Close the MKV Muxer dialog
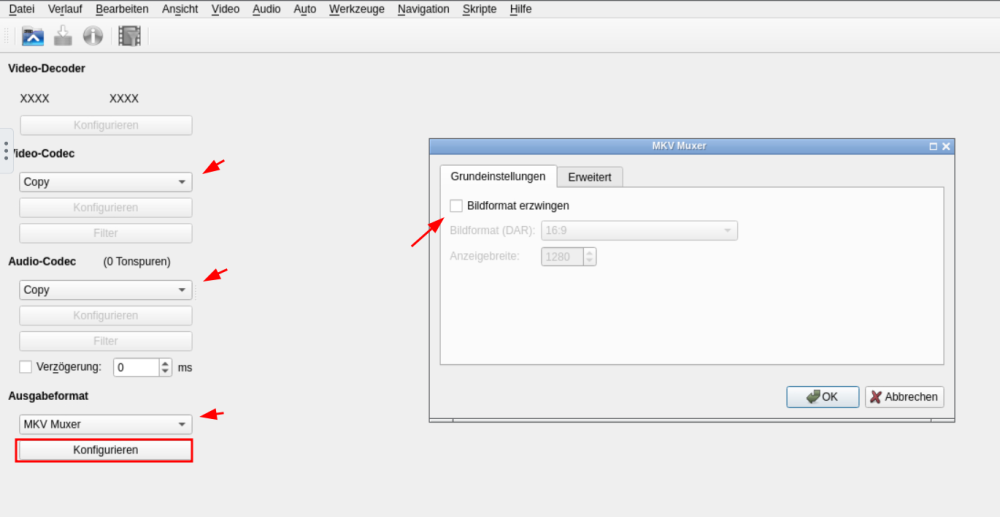This screenshot has height=517, width=1000. click(946, 146)
